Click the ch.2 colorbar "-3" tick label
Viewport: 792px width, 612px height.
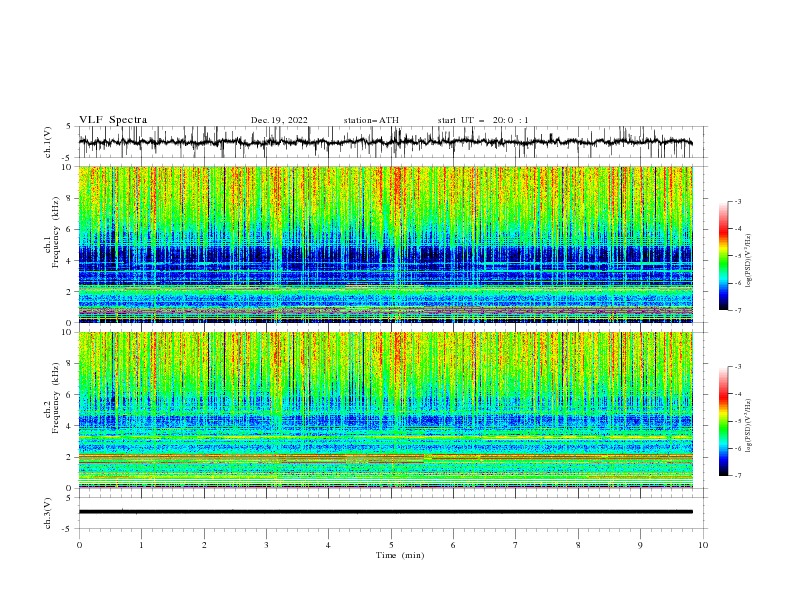click(x=737, y=367)
